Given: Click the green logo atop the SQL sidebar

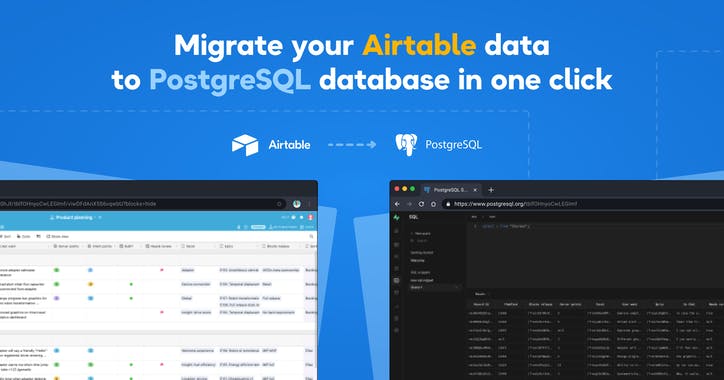Looking at the screenshot, I should [396, 217].
